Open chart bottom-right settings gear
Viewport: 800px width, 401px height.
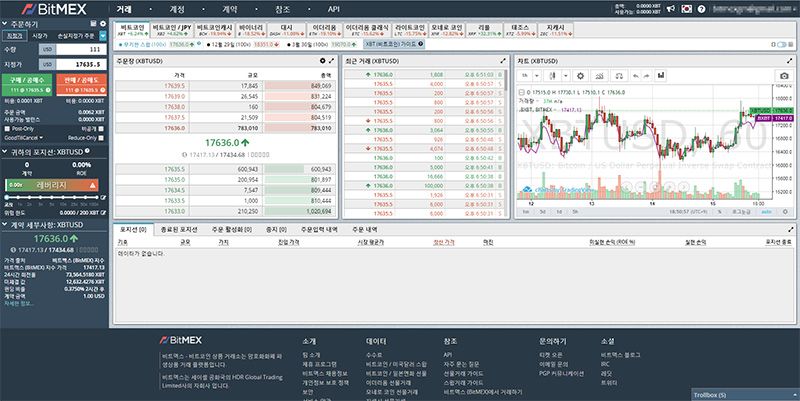tap(785, 211)
